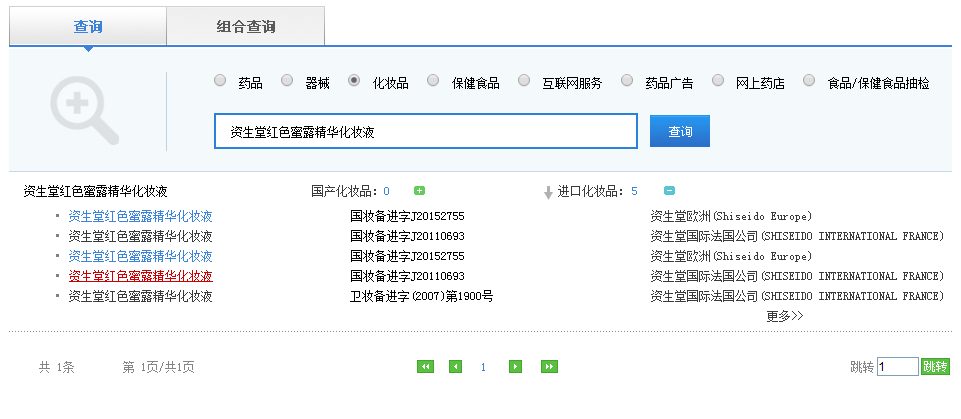Click the gray down arrow beside 进口化妆品
This screenshot has height=419, width=961.
pyautogui.click(x=547, y=192)
